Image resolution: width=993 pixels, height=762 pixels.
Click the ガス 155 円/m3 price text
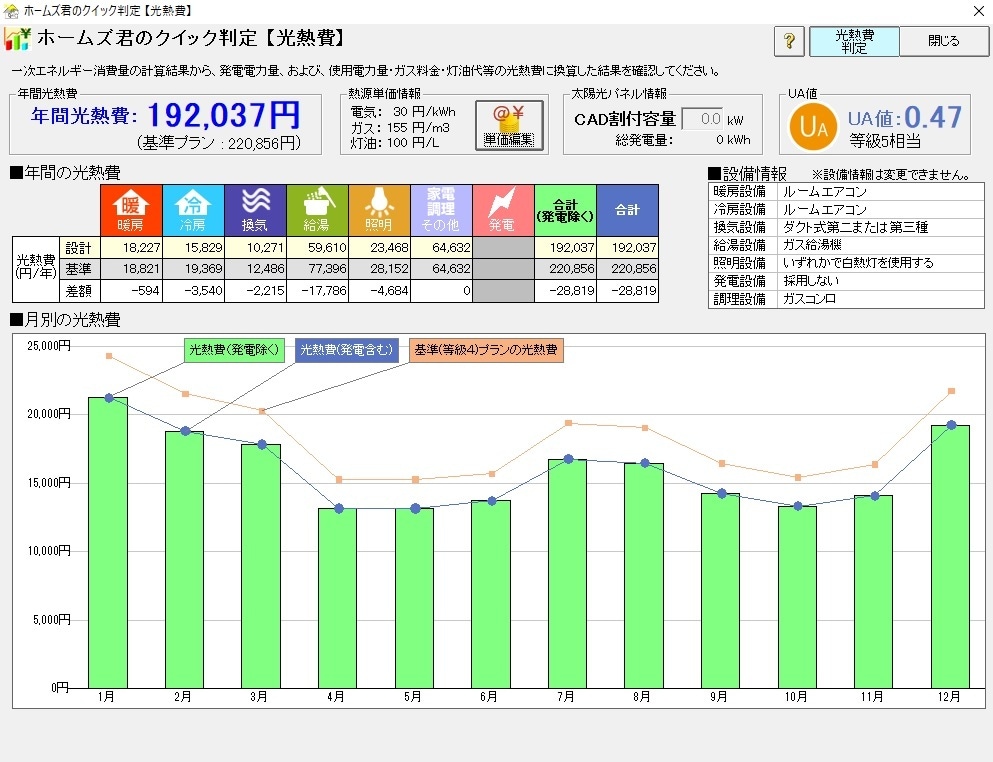click(x=400, y=127)
